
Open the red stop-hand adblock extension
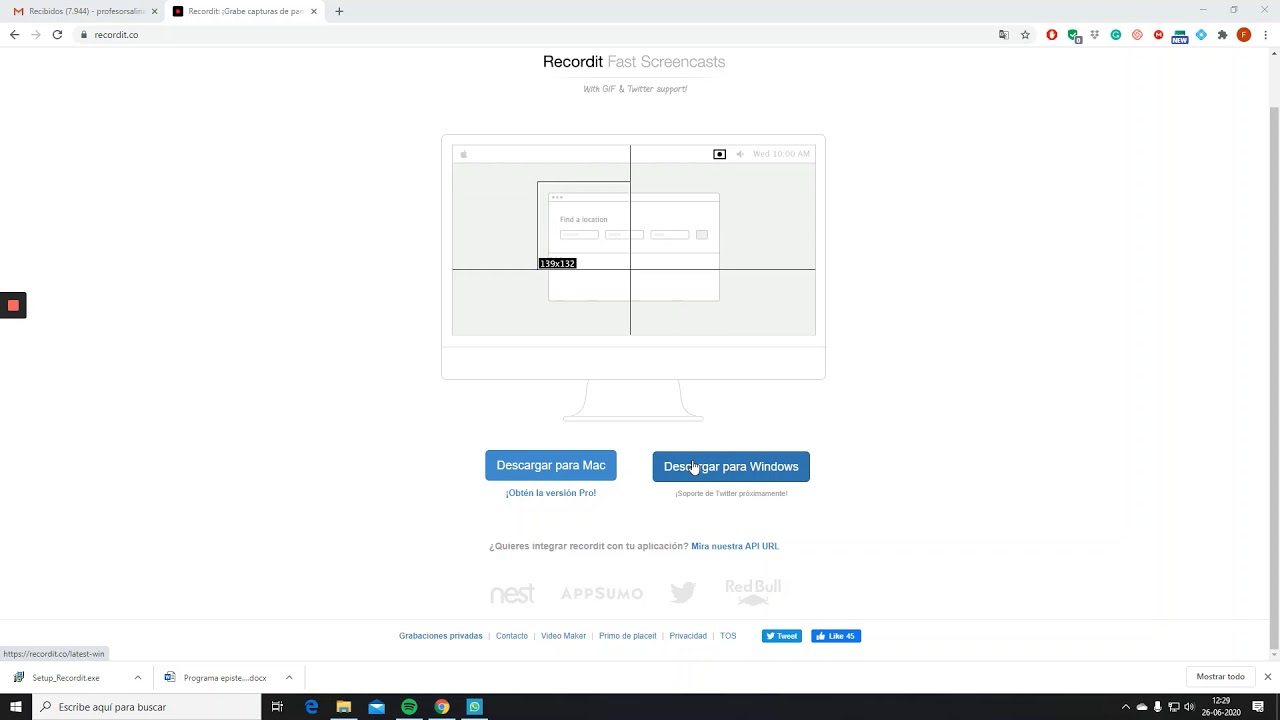coord(1052,35)
